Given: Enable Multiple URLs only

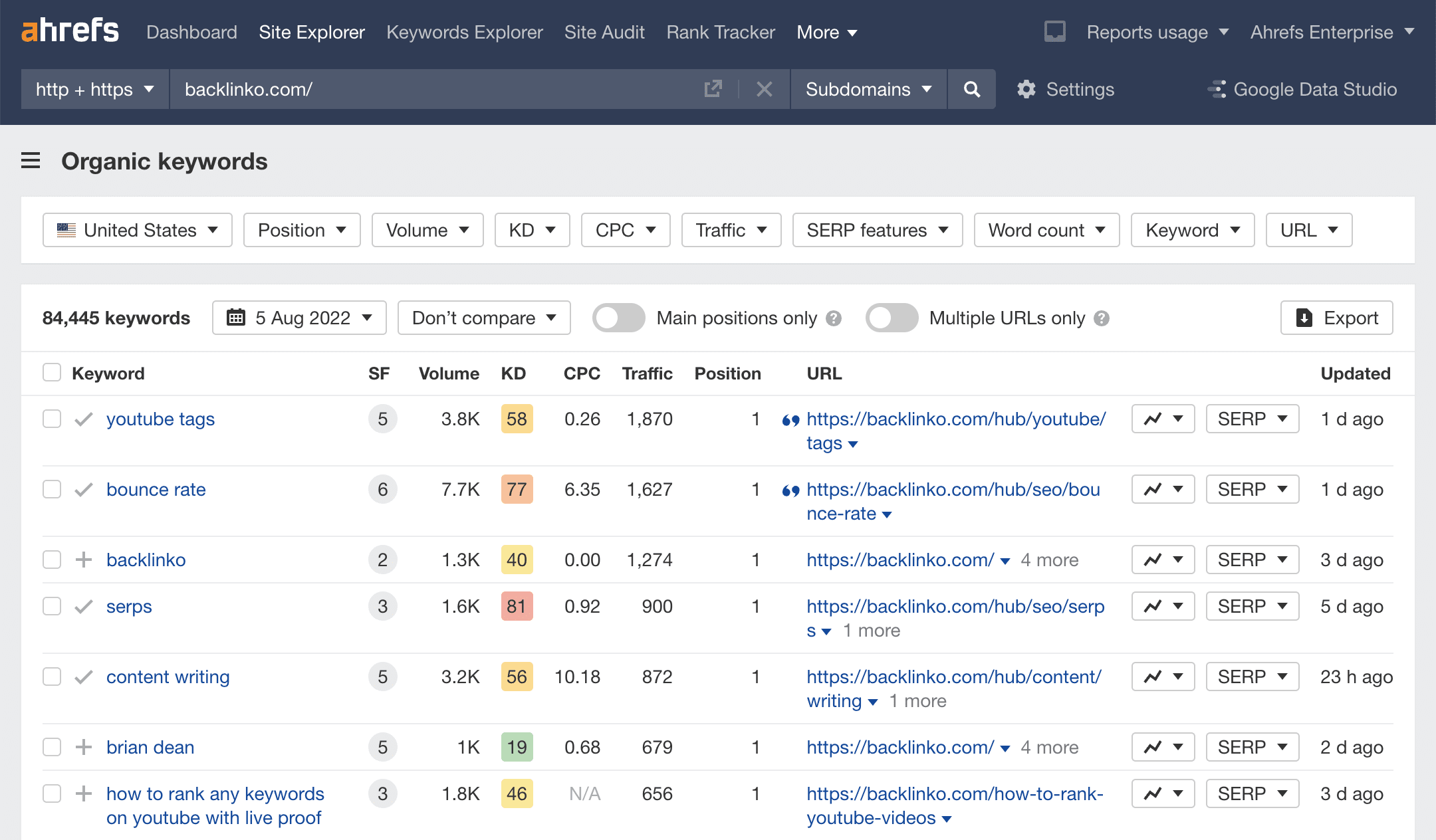Looking at the screenshot, I should (x=892, y=318).
